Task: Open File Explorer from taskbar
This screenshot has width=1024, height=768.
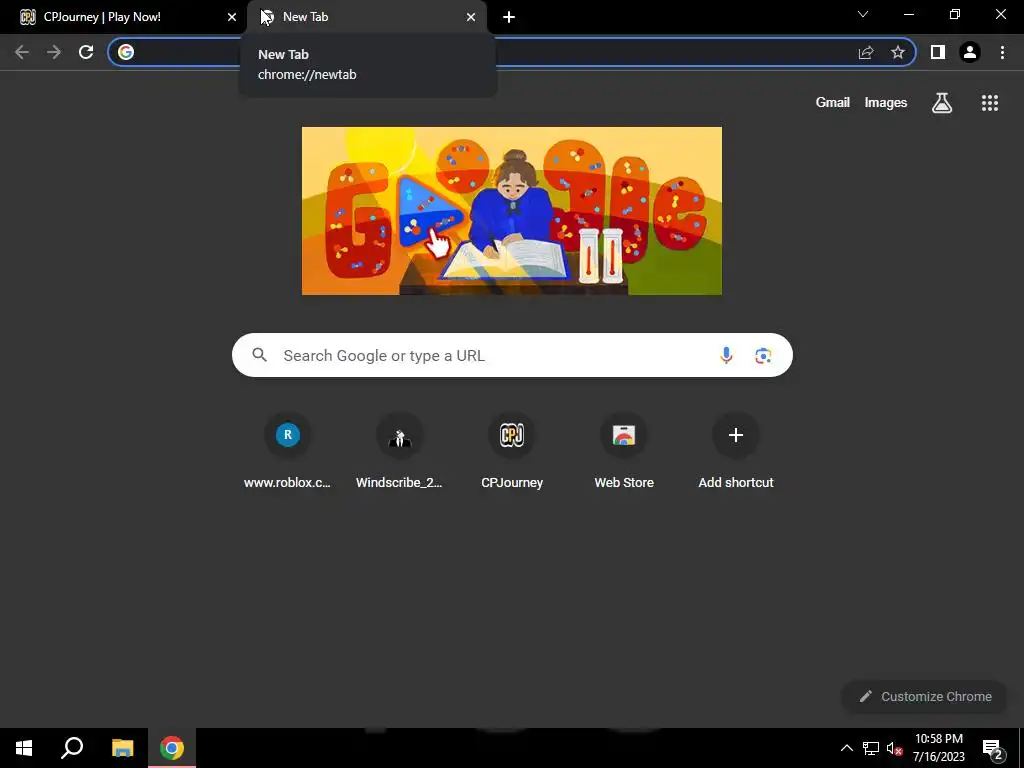Action: pos(122,748)
